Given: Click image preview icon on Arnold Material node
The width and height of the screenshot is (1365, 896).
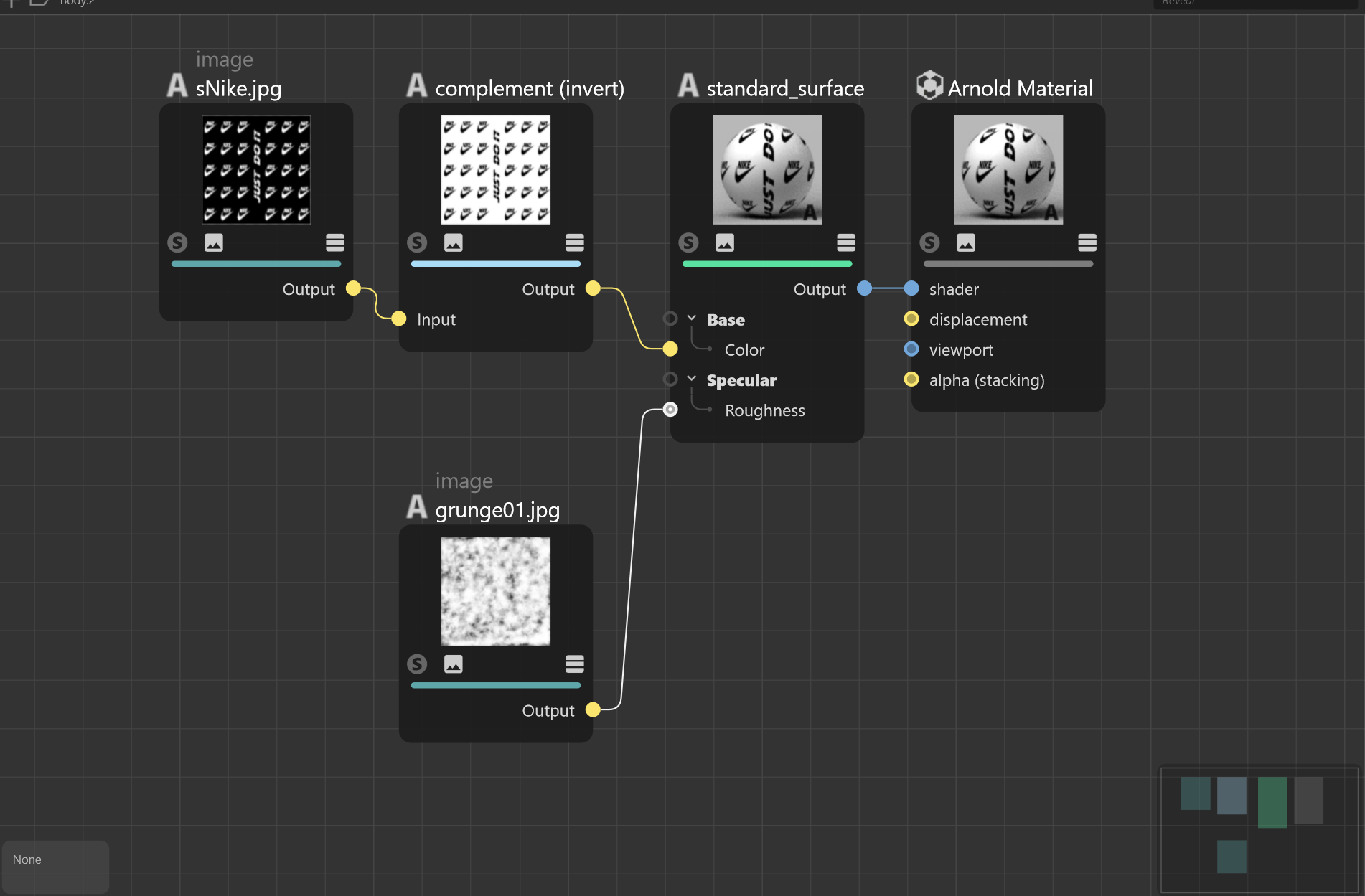Looking at the screenshot, I should [x=966, y=242].
